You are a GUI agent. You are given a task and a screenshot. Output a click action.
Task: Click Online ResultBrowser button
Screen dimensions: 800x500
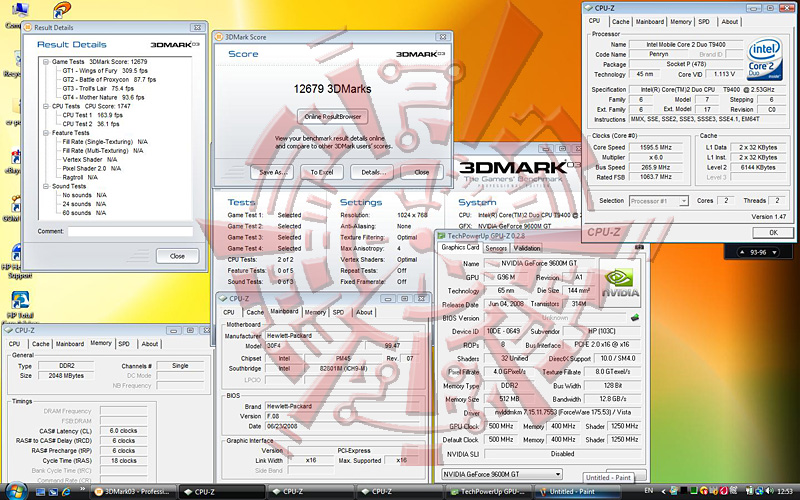pyautogui.click(x=333, y=116)
